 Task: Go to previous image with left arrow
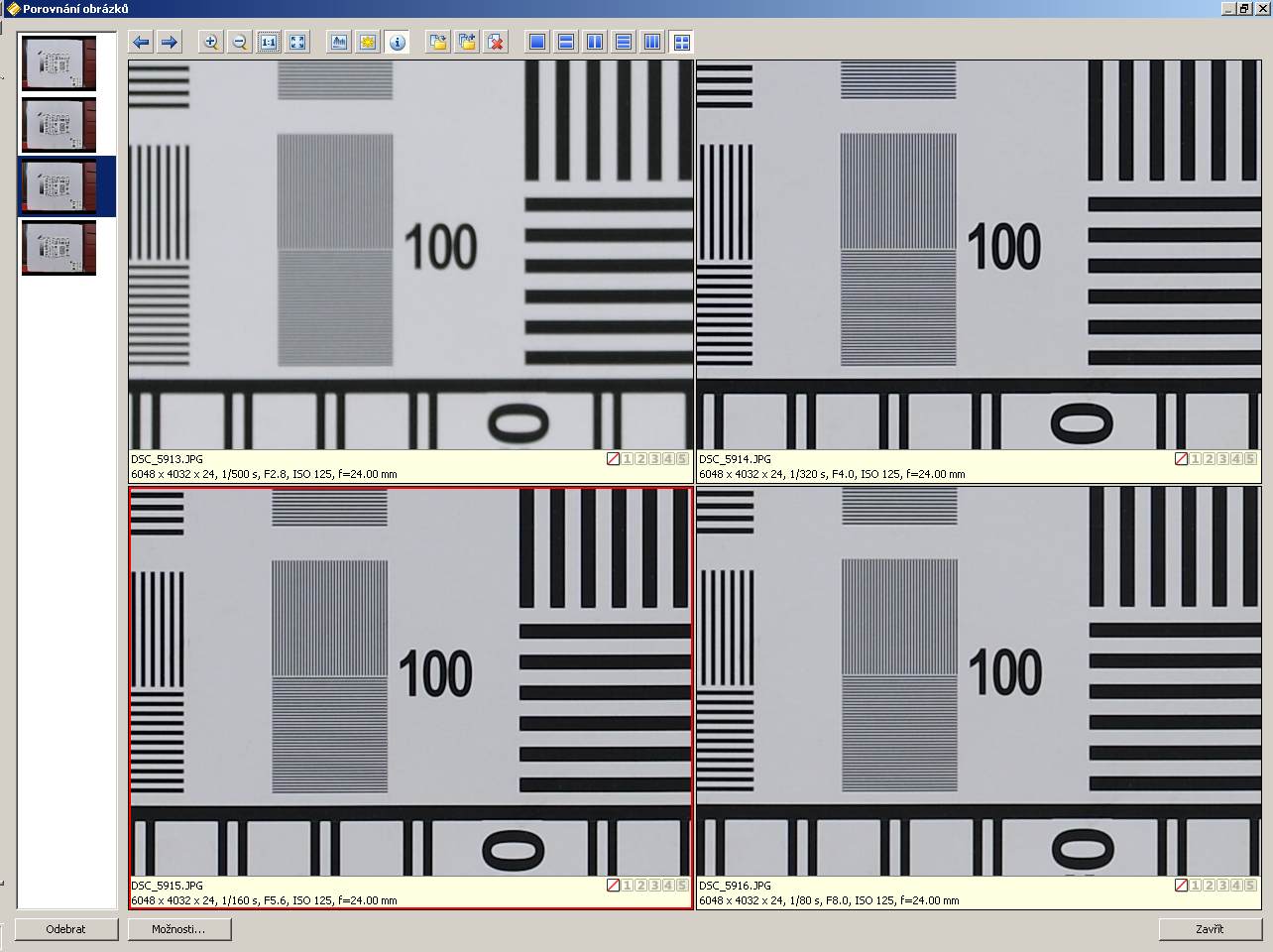141,42
